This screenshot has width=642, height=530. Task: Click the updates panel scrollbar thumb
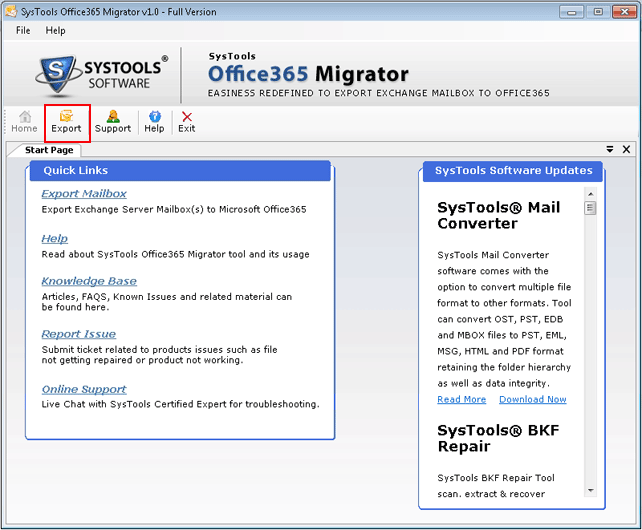click(590, 208)
